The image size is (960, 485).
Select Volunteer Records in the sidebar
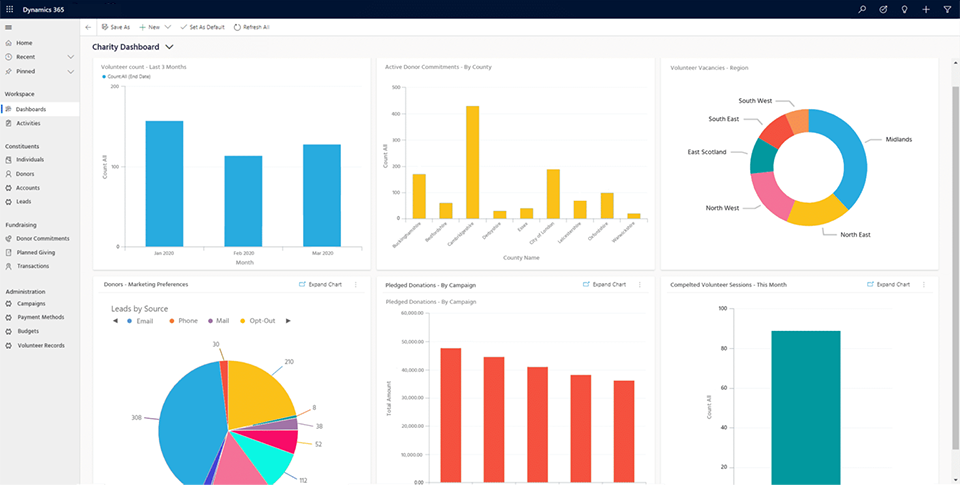pyautogui.click(x=41, y=345)
